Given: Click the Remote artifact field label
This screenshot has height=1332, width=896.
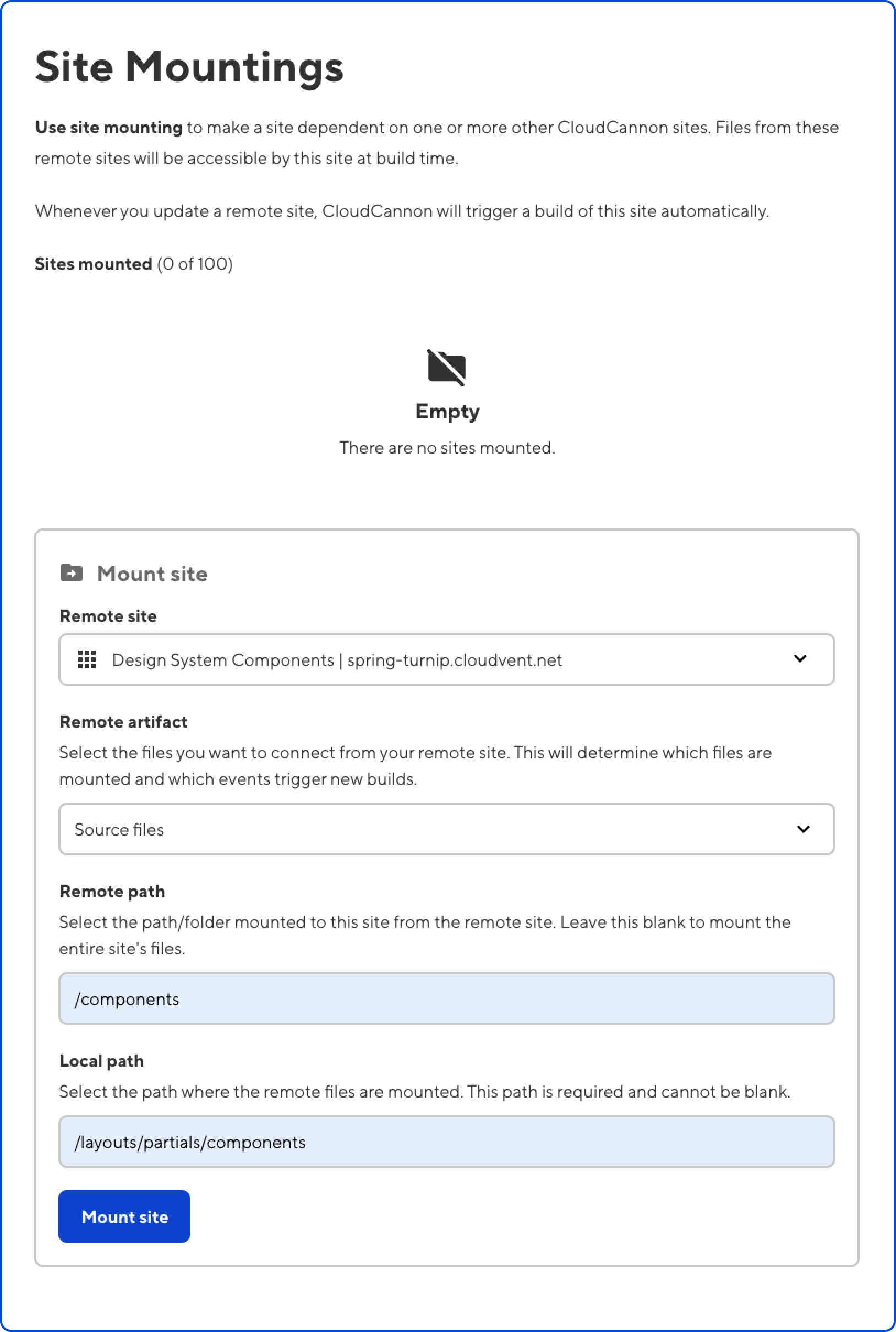Looking at the screenshot, I should tap(123, 722).
